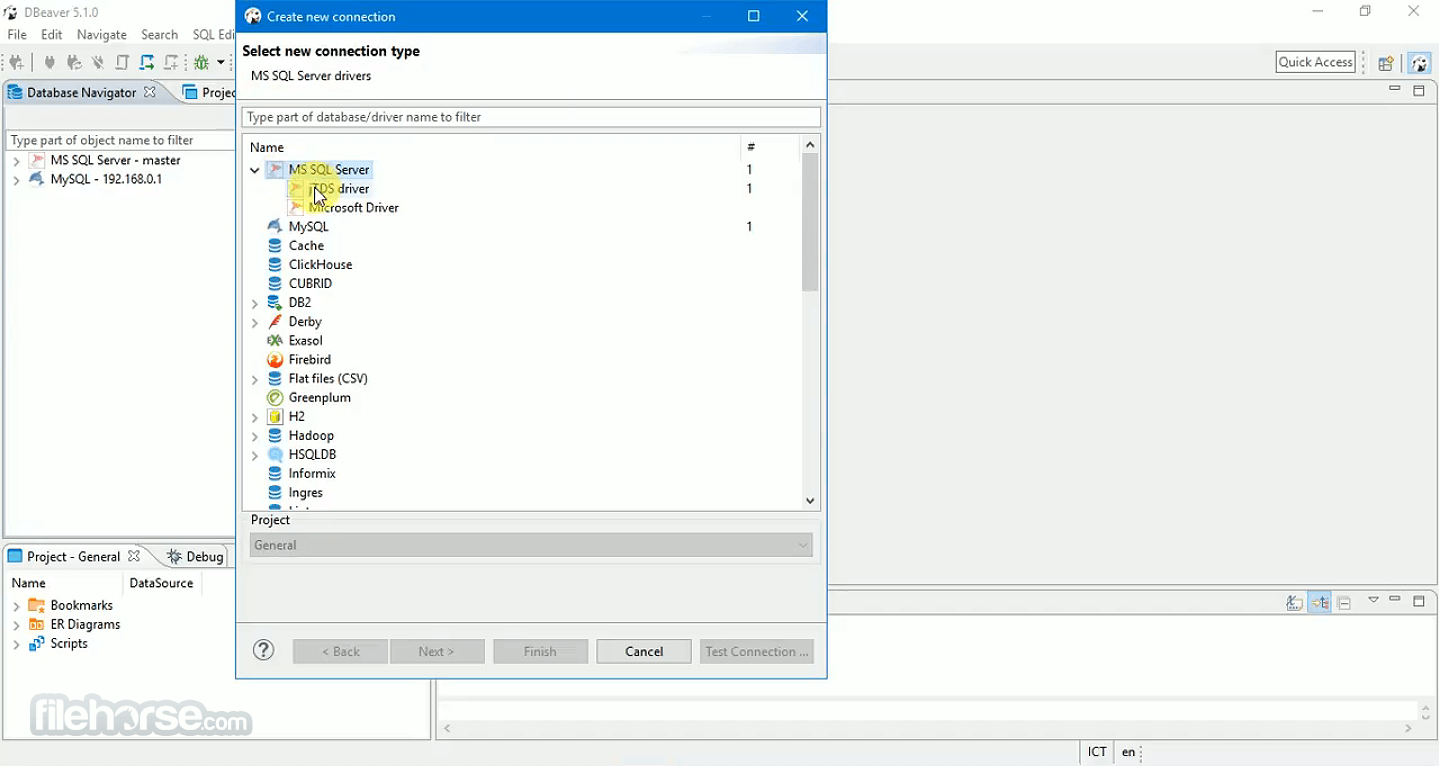Screen dimensions: 1439x766
Task: Expand the H2 driver group
Action: (255, 417)
